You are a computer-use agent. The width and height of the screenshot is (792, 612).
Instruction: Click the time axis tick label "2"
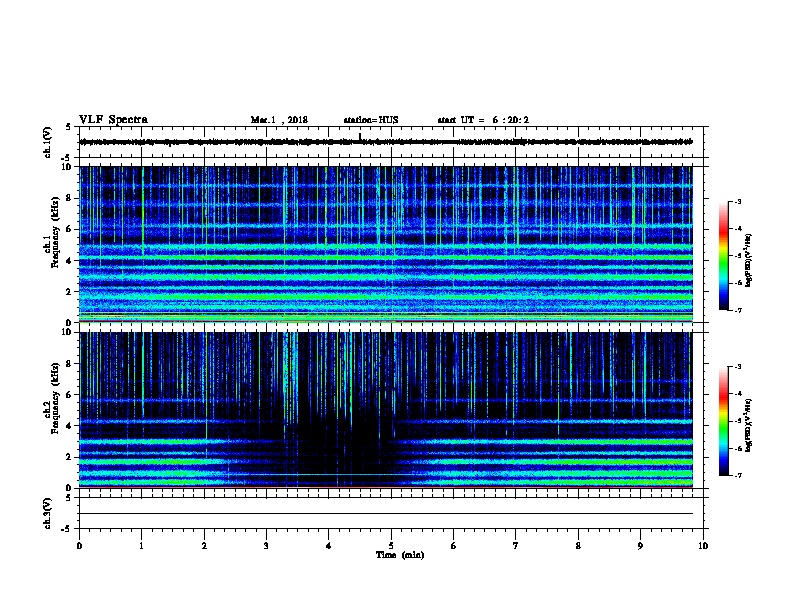click(204, 546)
